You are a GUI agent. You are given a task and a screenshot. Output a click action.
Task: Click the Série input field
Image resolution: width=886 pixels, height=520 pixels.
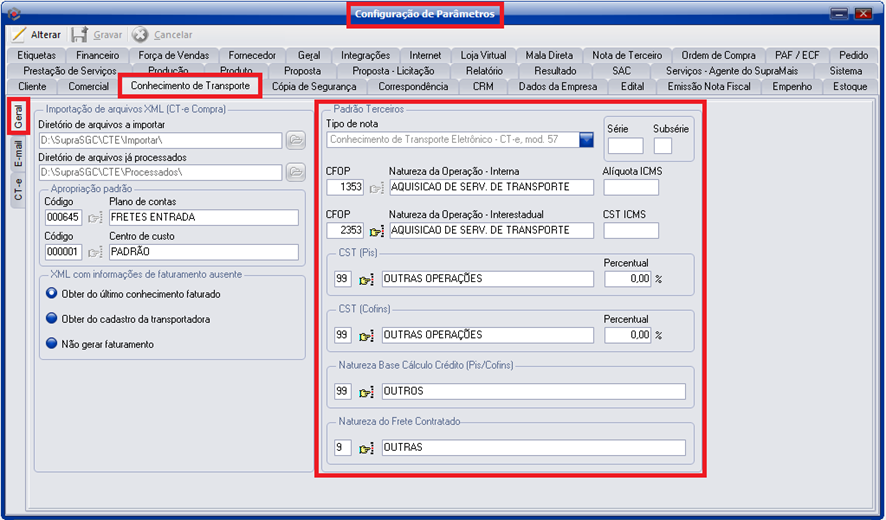625,146
